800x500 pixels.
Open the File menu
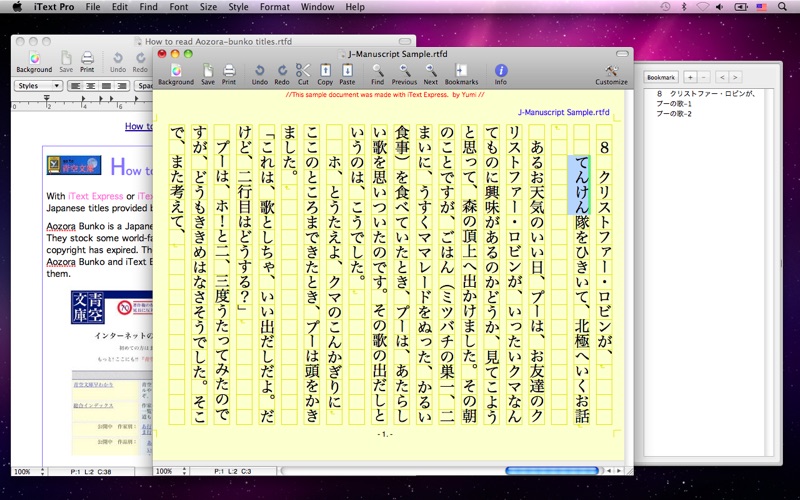[x=93, y=7]
